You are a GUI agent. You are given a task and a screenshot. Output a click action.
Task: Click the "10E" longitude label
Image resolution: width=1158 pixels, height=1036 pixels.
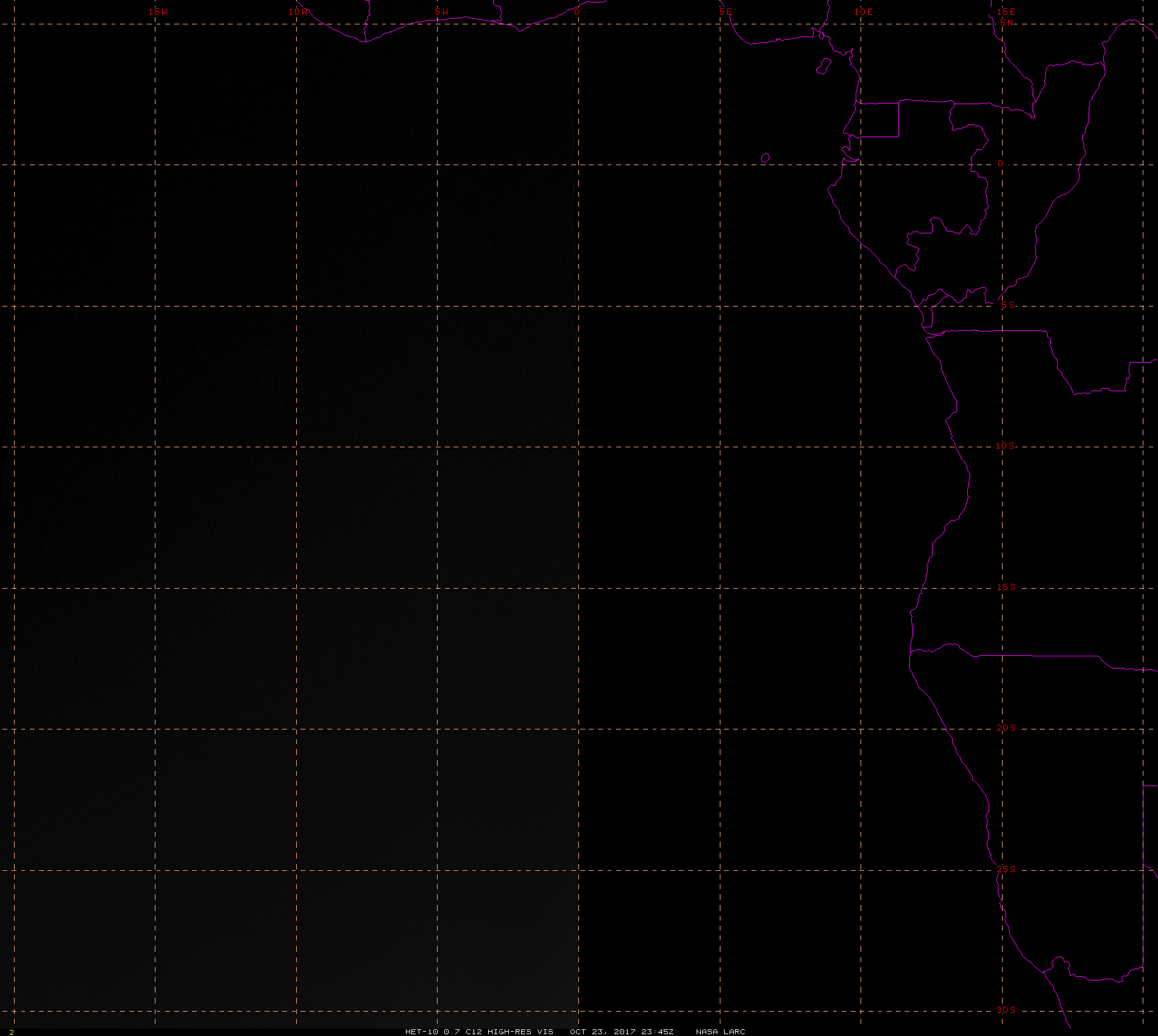(863, 12)
